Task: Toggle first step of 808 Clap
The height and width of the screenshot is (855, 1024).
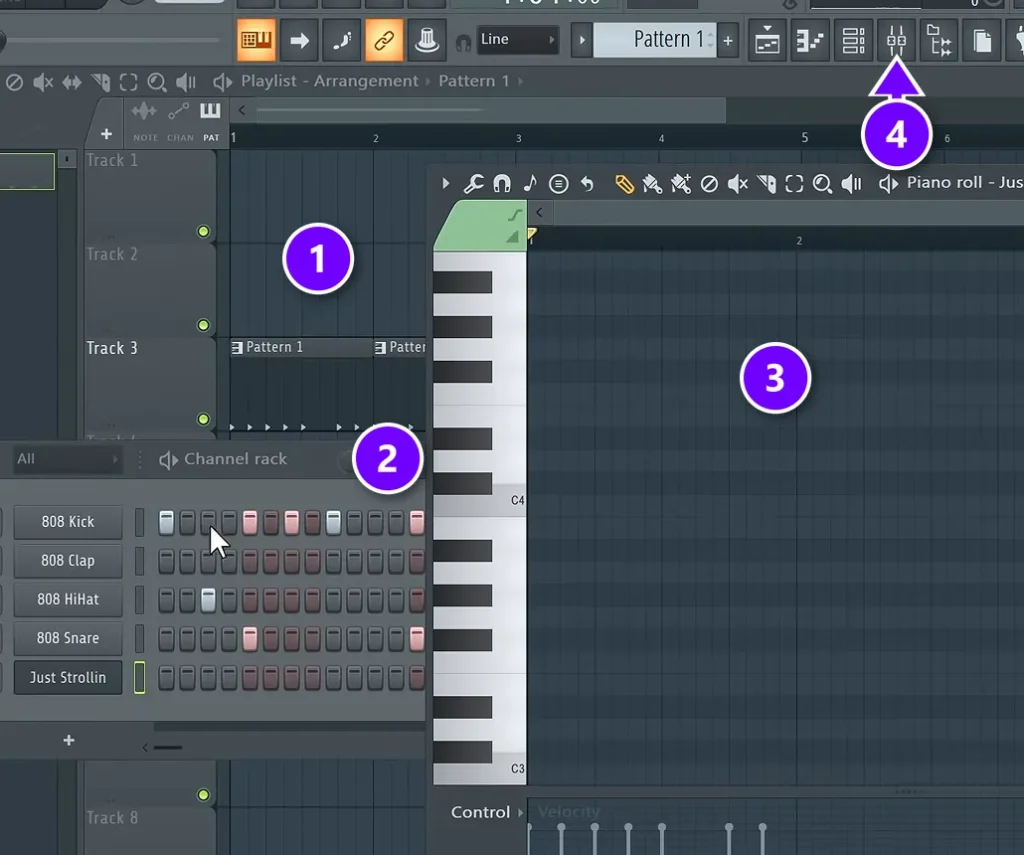Action: [x=167, y=561]
